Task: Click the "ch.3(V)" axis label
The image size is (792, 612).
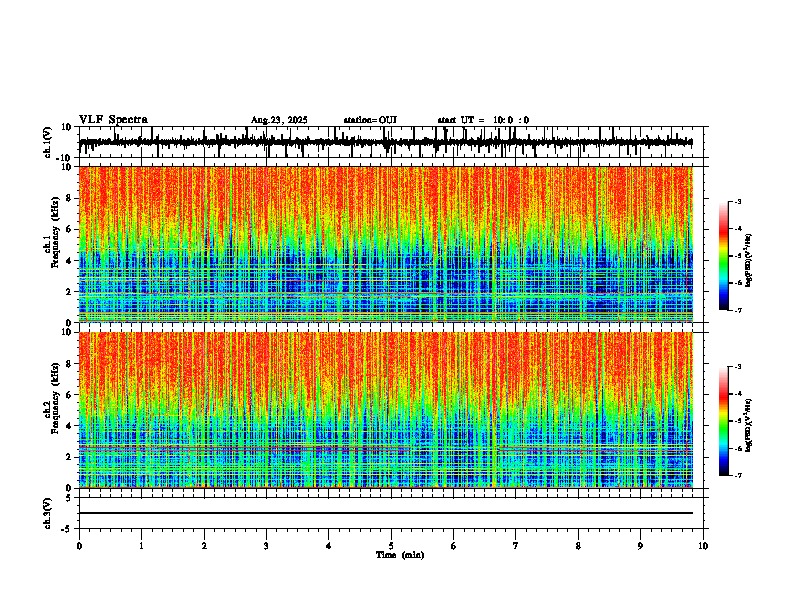Action: point(48,513)
